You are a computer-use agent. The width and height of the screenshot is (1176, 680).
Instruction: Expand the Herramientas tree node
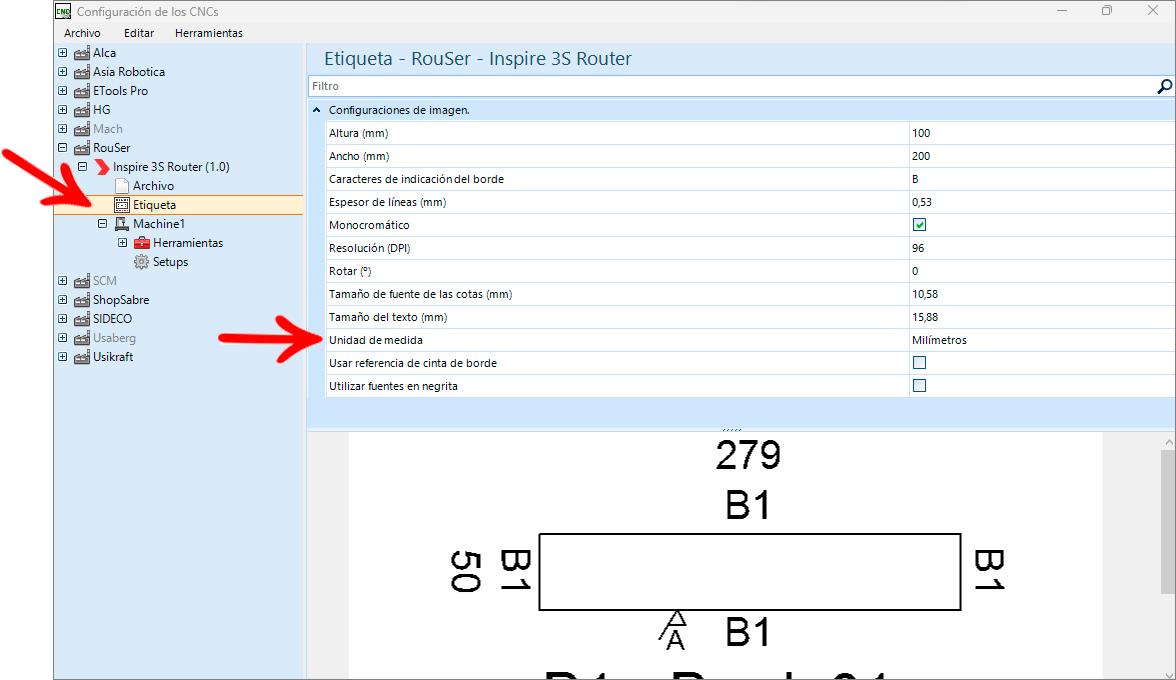[x=122, y=243]
